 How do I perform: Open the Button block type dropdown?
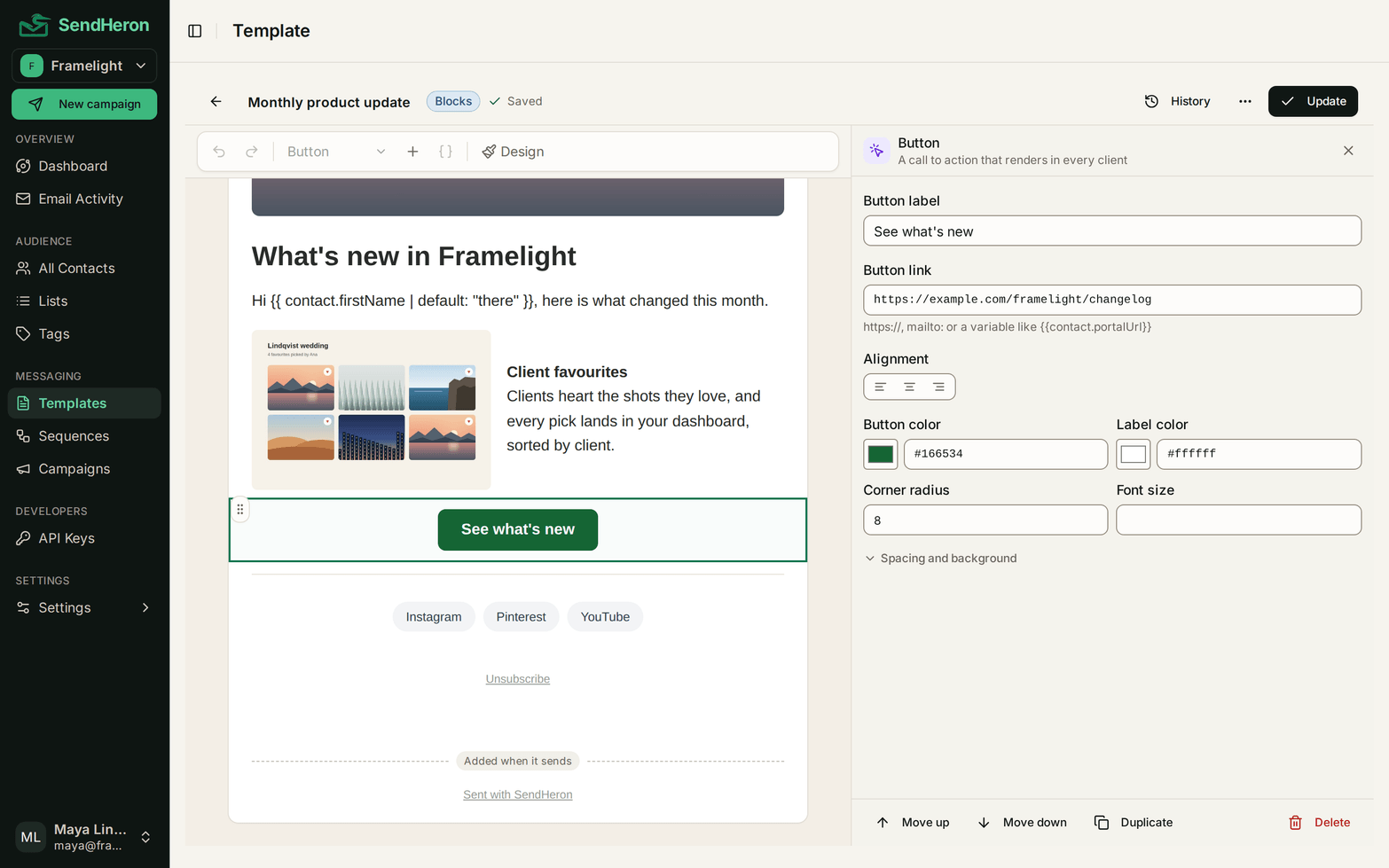[336, 152]
